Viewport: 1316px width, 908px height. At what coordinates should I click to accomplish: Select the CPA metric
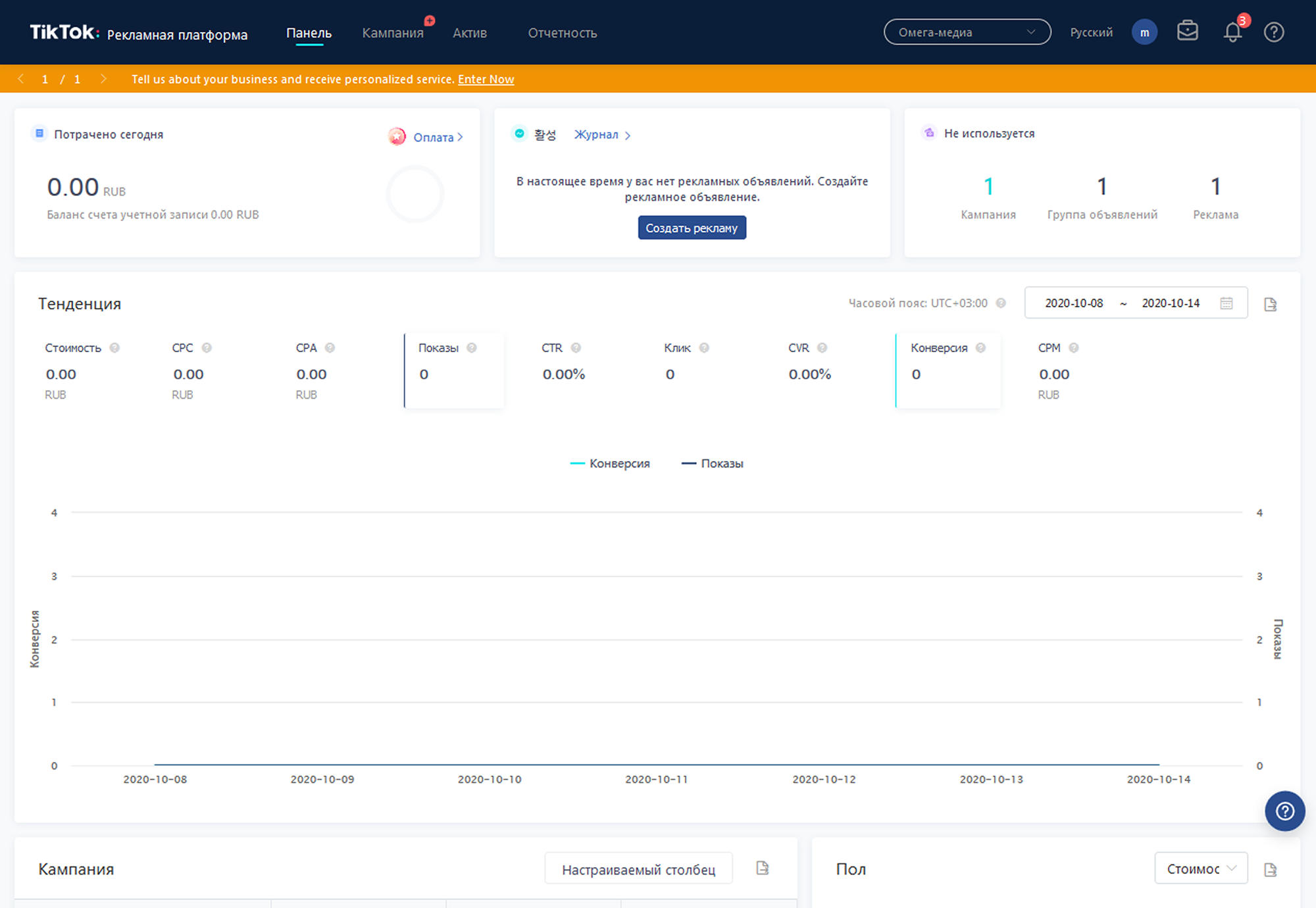[x=315, y=370]
